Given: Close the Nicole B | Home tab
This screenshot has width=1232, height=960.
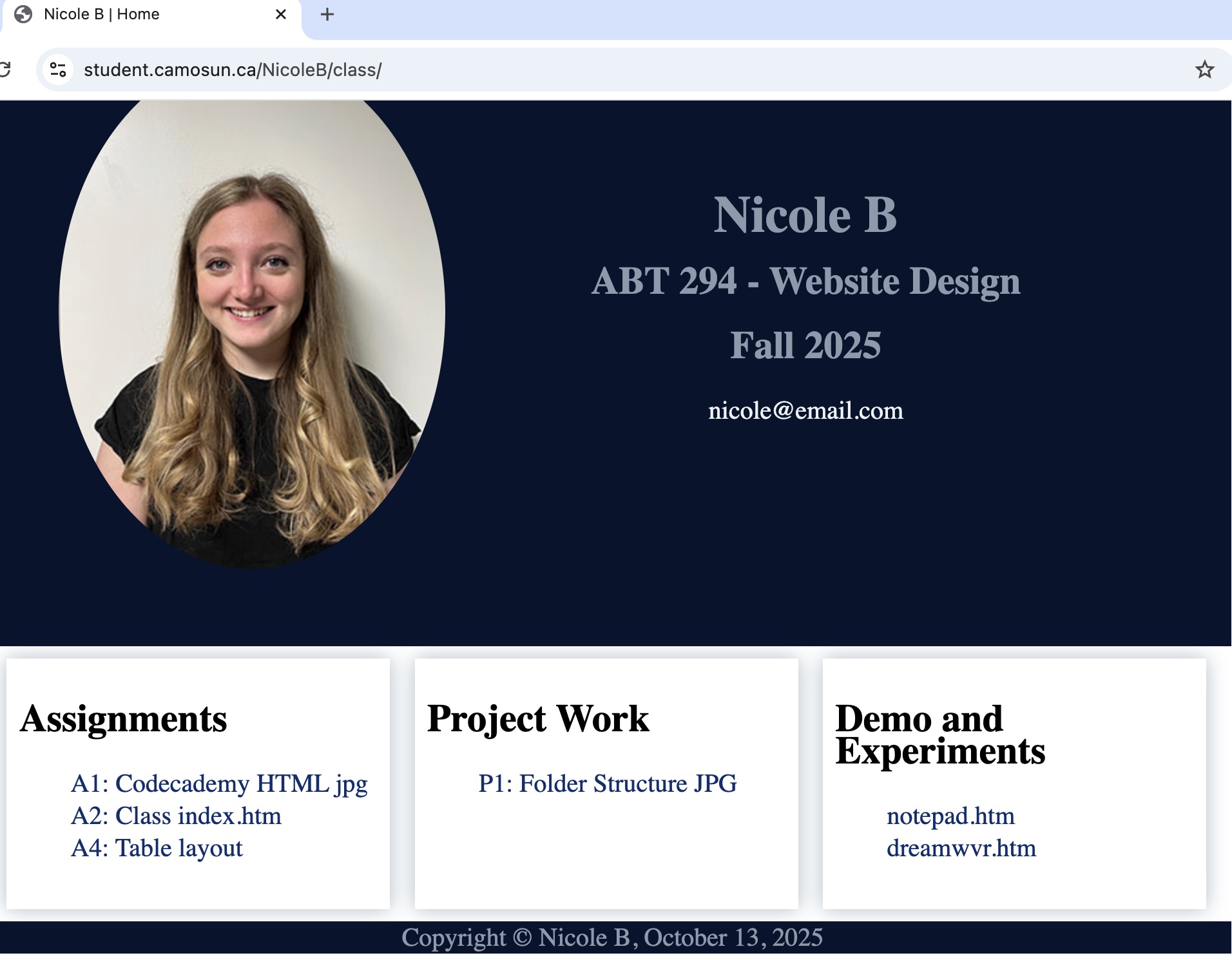Looking at the screenshot, I should (x=280, y=14).
